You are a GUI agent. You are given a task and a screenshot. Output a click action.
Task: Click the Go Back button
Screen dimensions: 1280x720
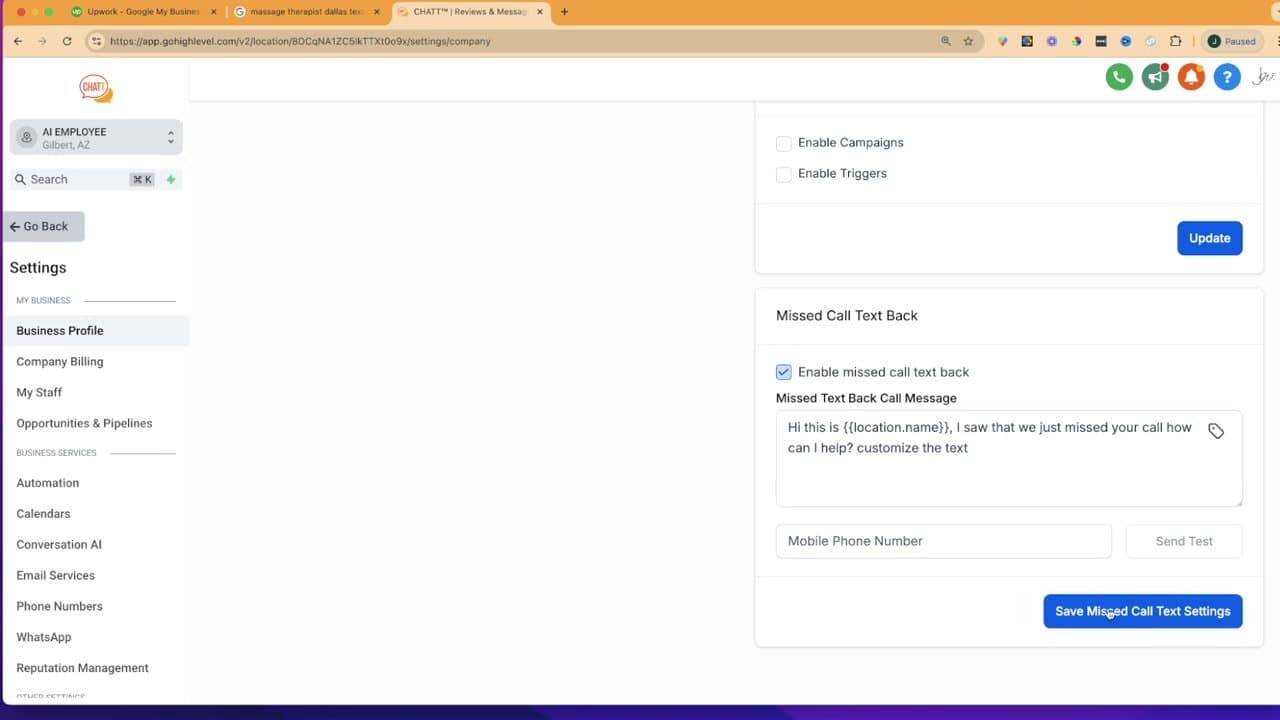[x=44, y=227]
